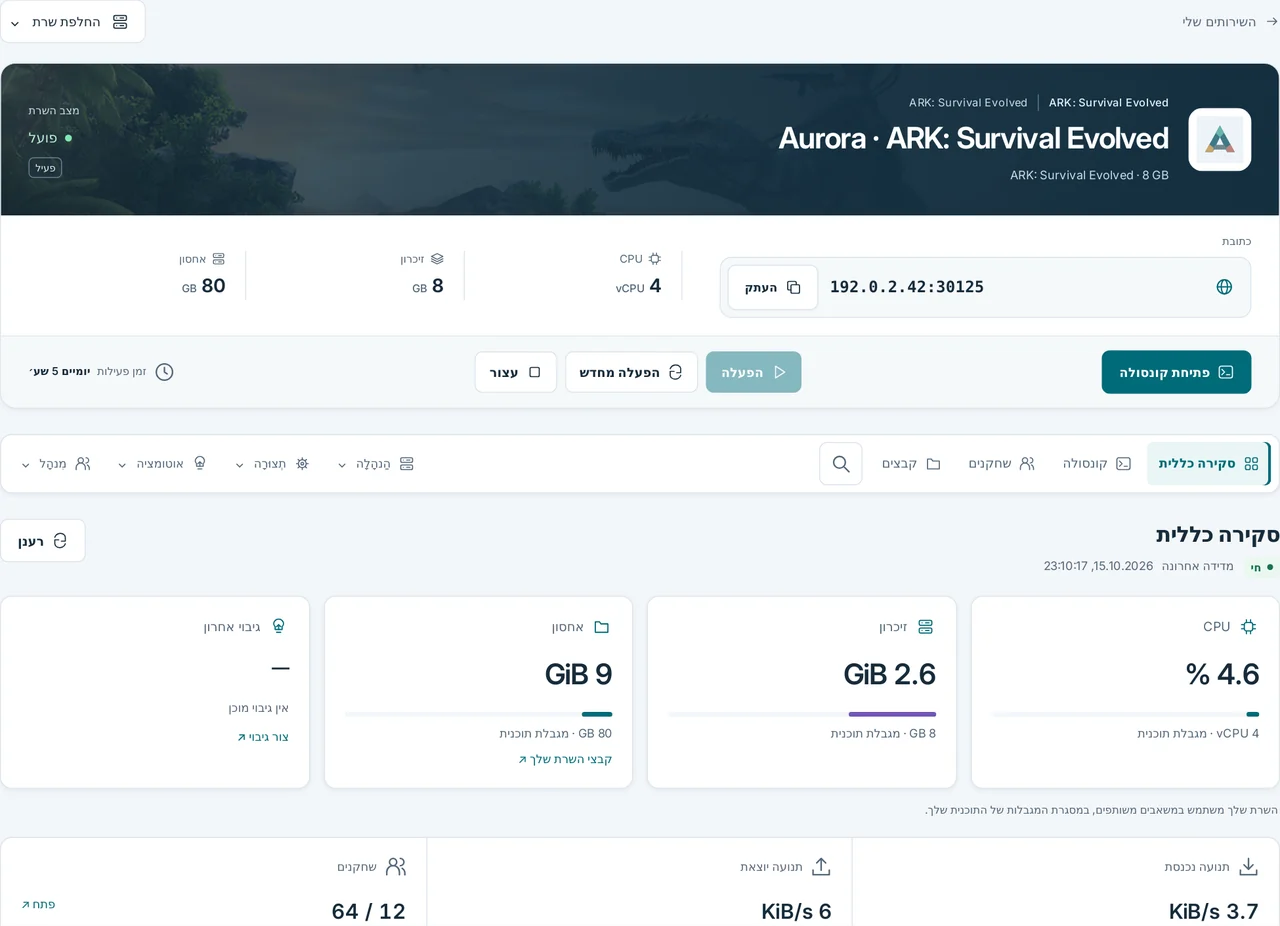Viewport: 1280px width, 926px height.
Task: Click the uptime clock icon
Action: 165,372
